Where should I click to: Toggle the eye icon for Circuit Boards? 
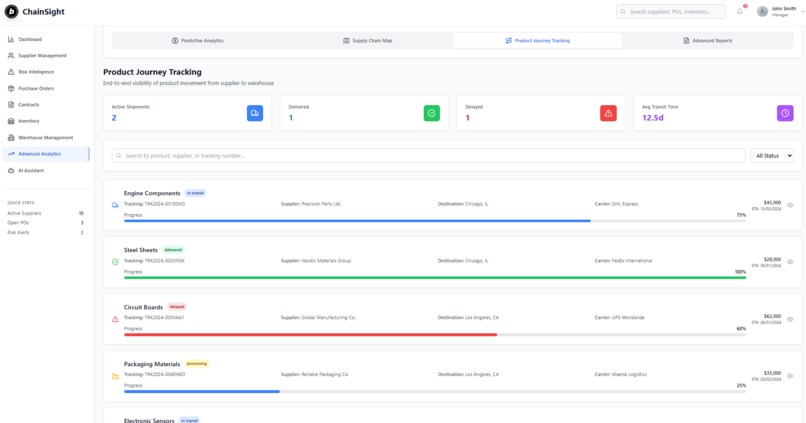click(x=790, y=319)
